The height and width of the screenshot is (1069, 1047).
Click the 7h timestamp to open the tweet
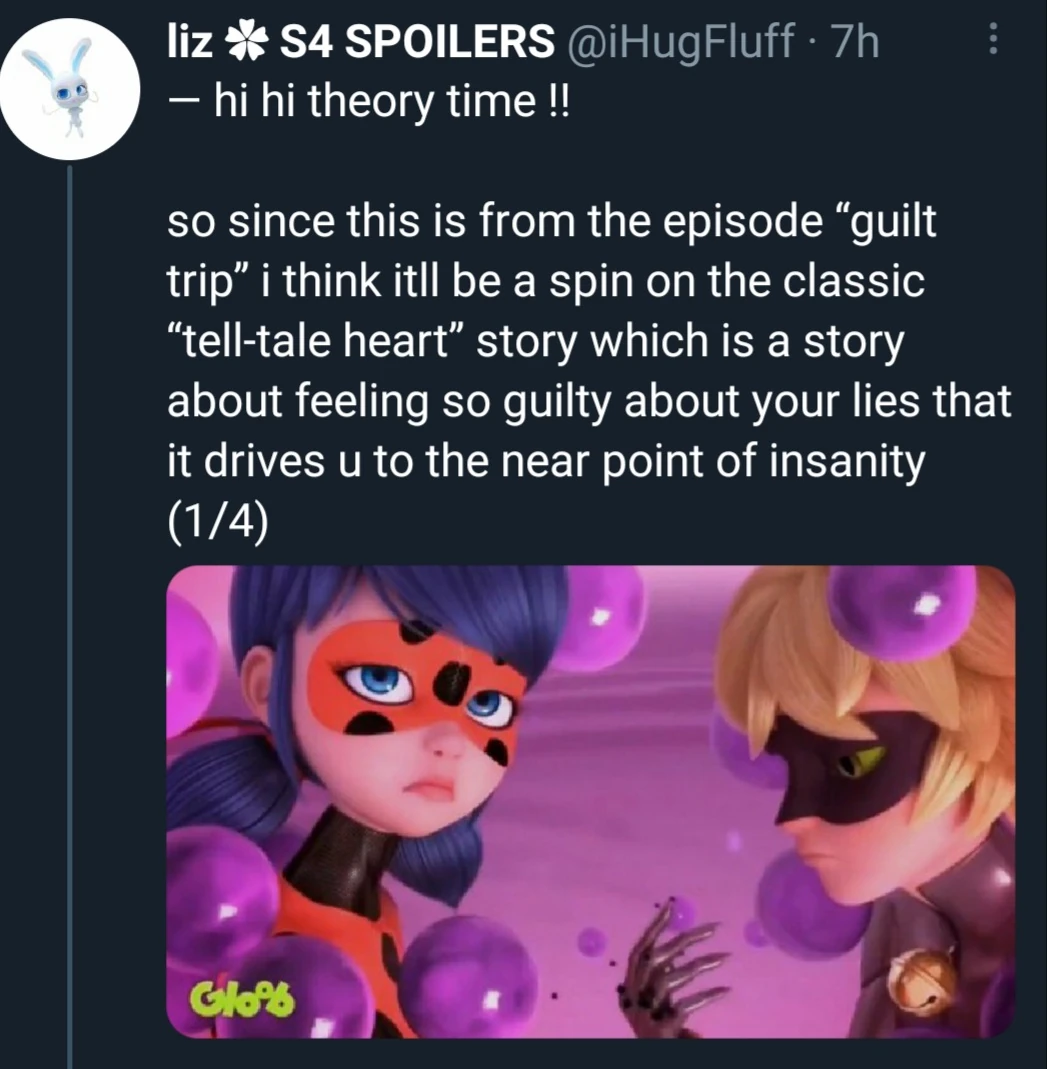(855, 40)
